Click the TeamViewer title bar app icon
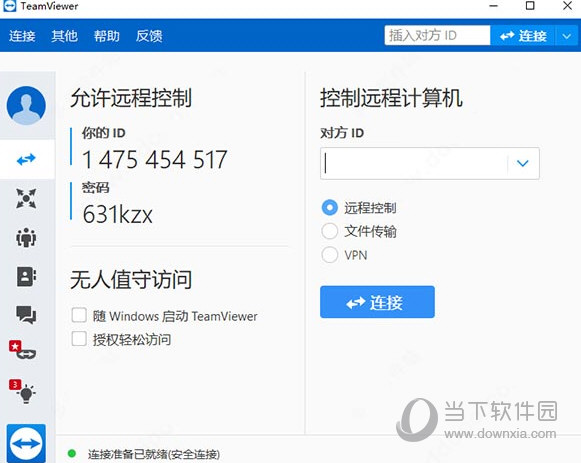The height and width of the screenshot is (463, 581). pos(9,6)
